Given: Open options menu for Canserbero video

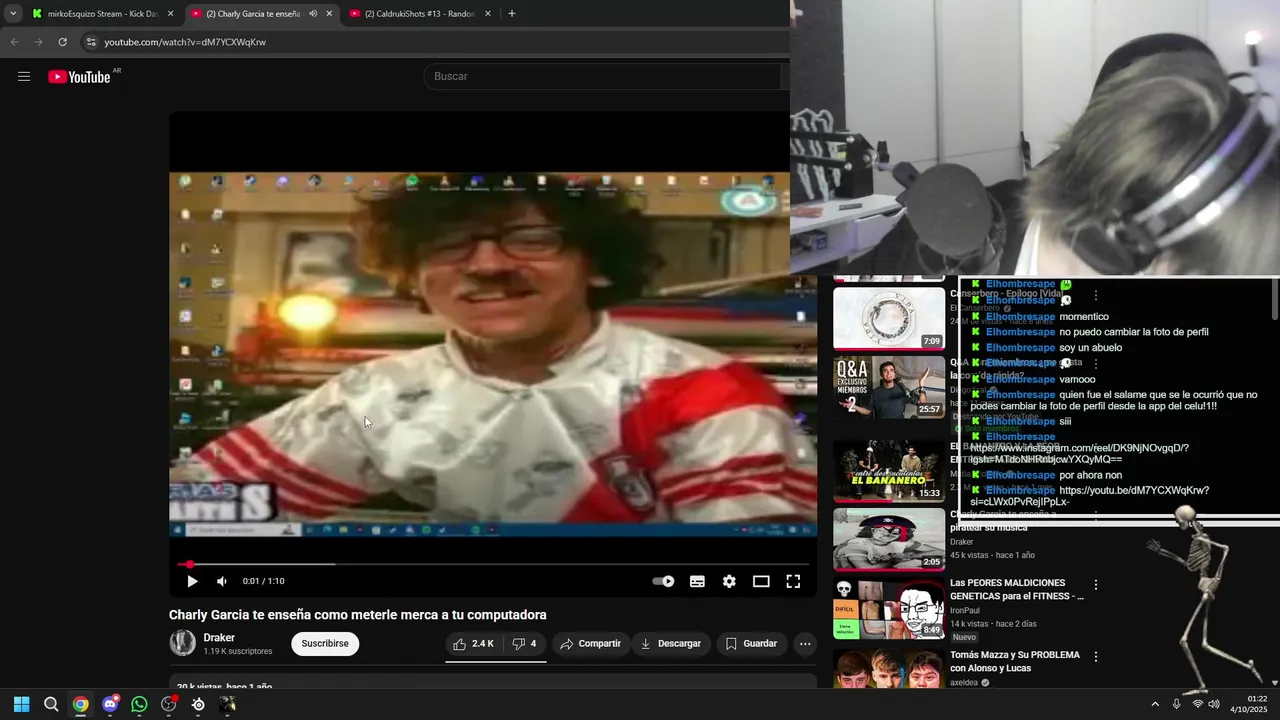Looking at the screenshot, I should [x=1096, y=296].
